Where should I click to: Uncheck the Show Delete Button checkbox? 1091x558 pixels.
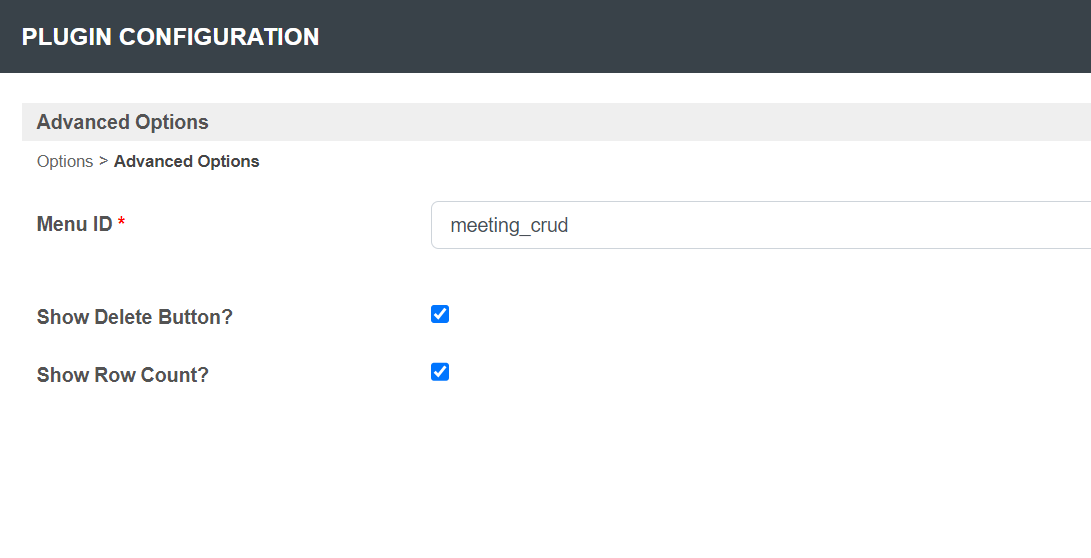[440, 314]
